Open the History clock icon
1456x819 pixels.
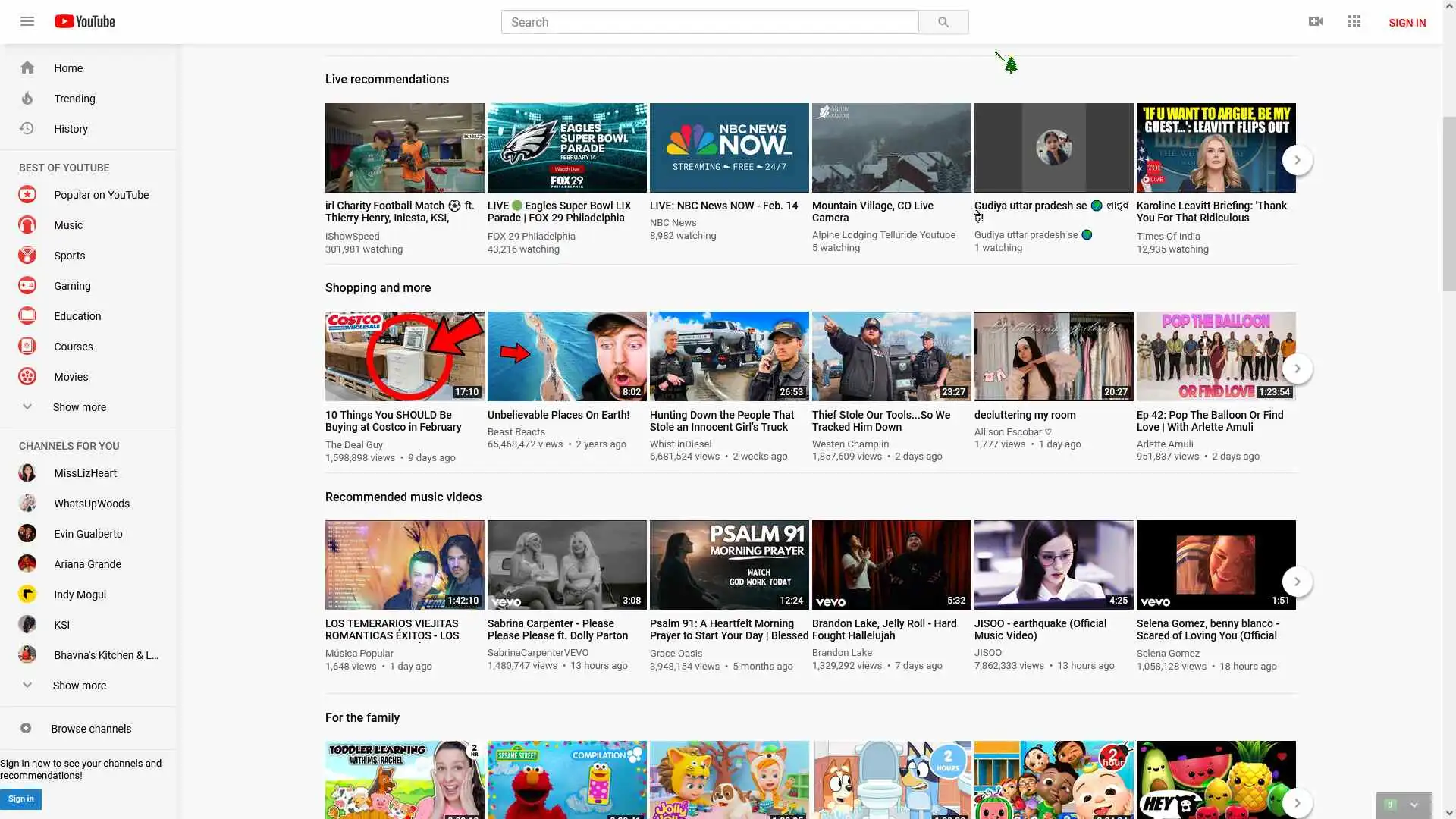coord(27,129)
